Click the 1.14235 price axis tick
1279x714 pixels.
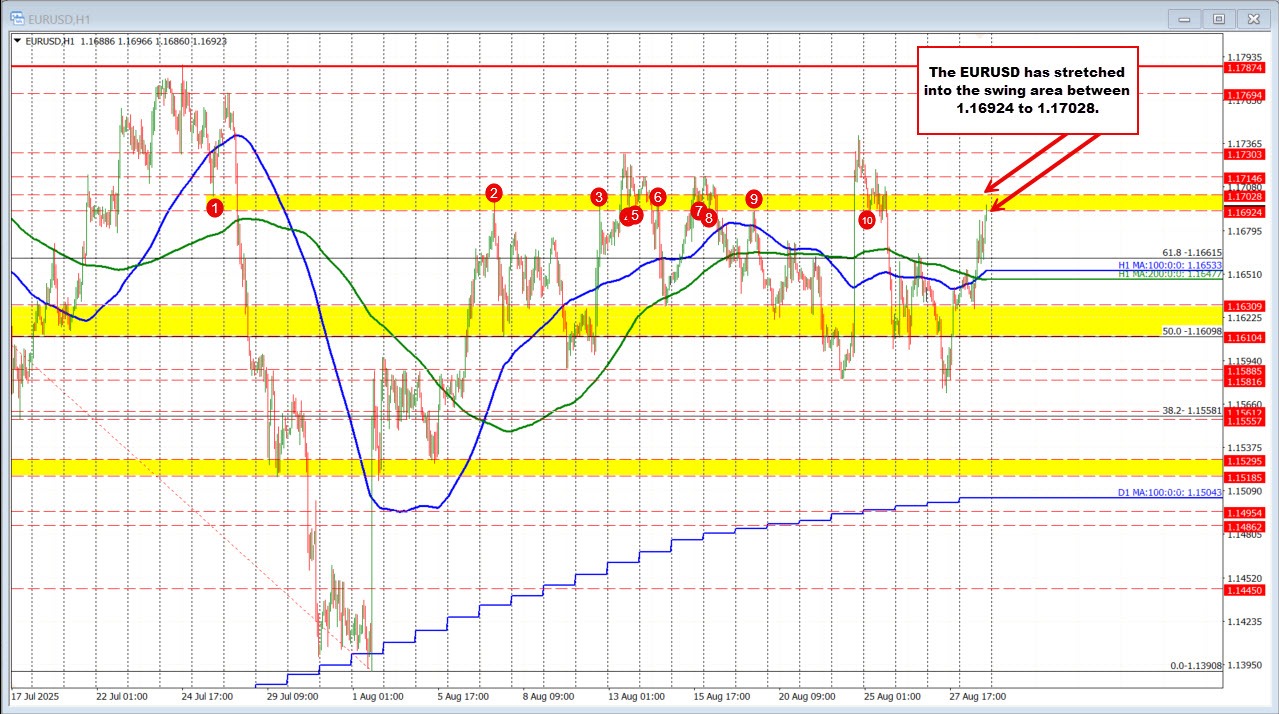[1244, 622]
